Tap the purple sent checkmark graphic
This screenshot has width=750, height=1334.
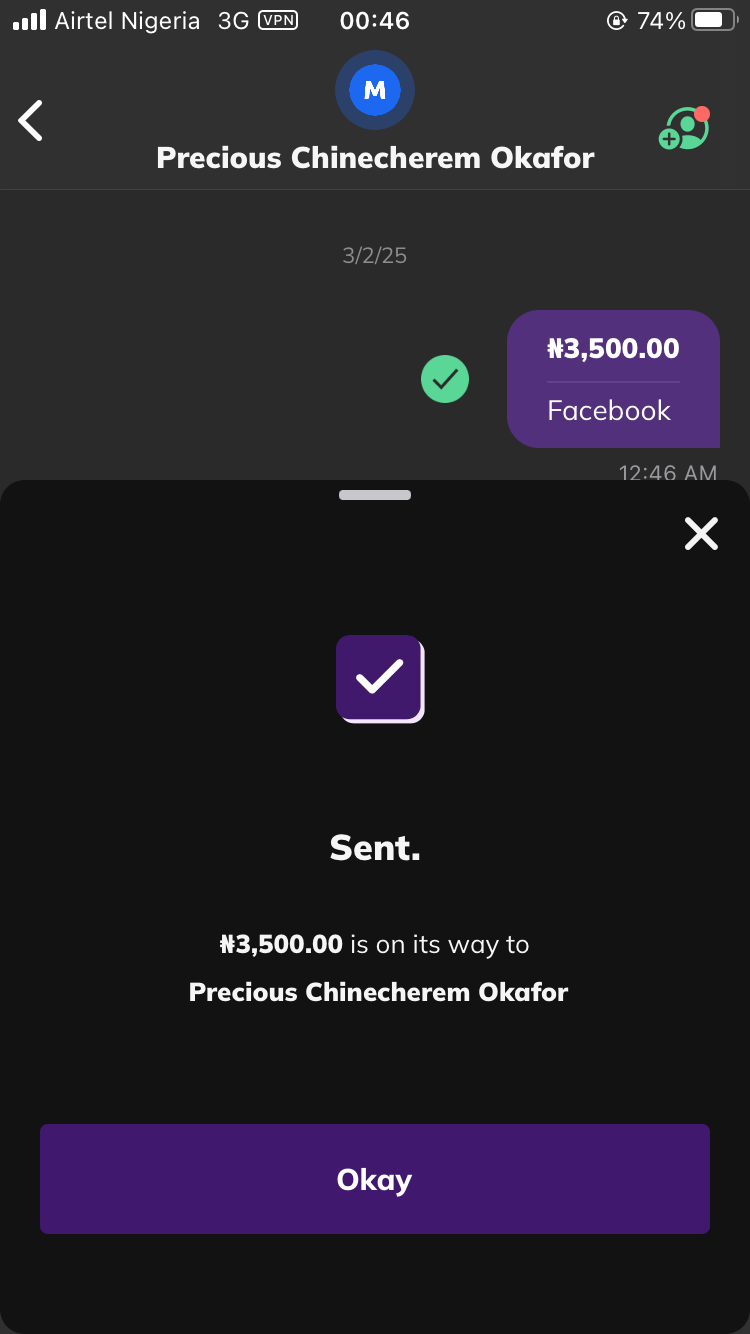(380, 678)
